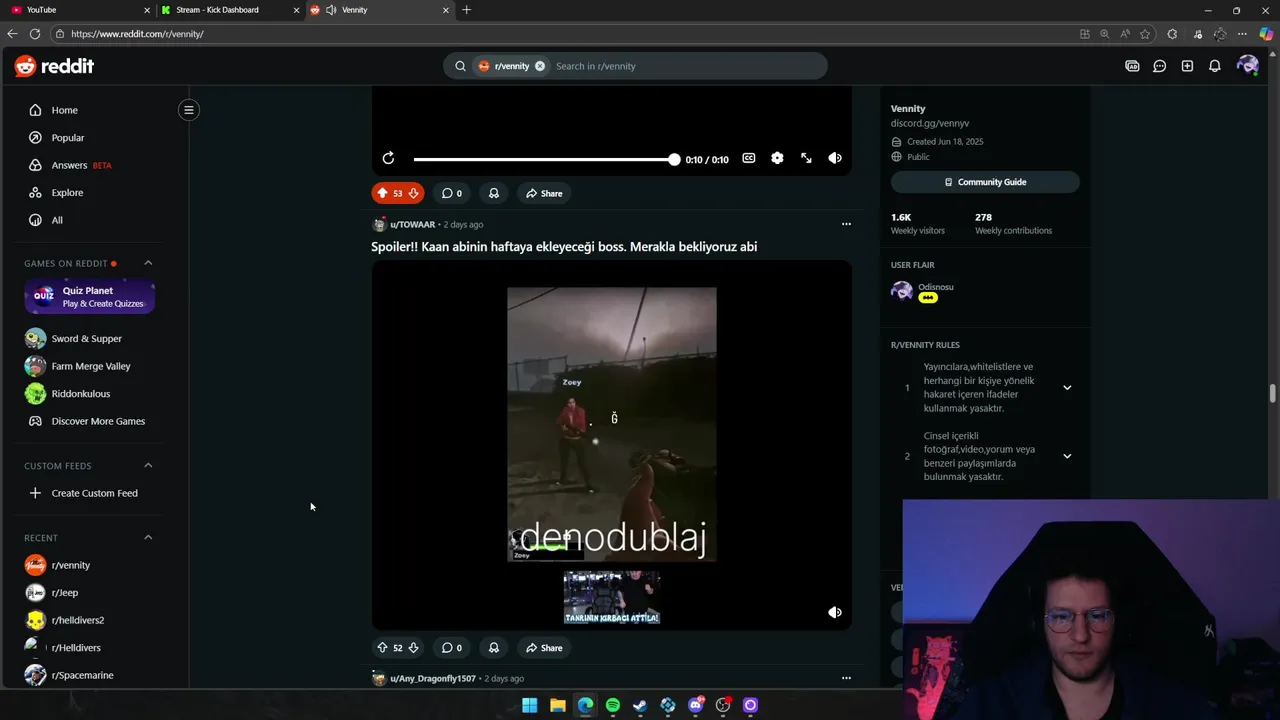Viewport: 1280px width, 720px height.
Task: Open the Community Guide
Action: coord(985,182)
